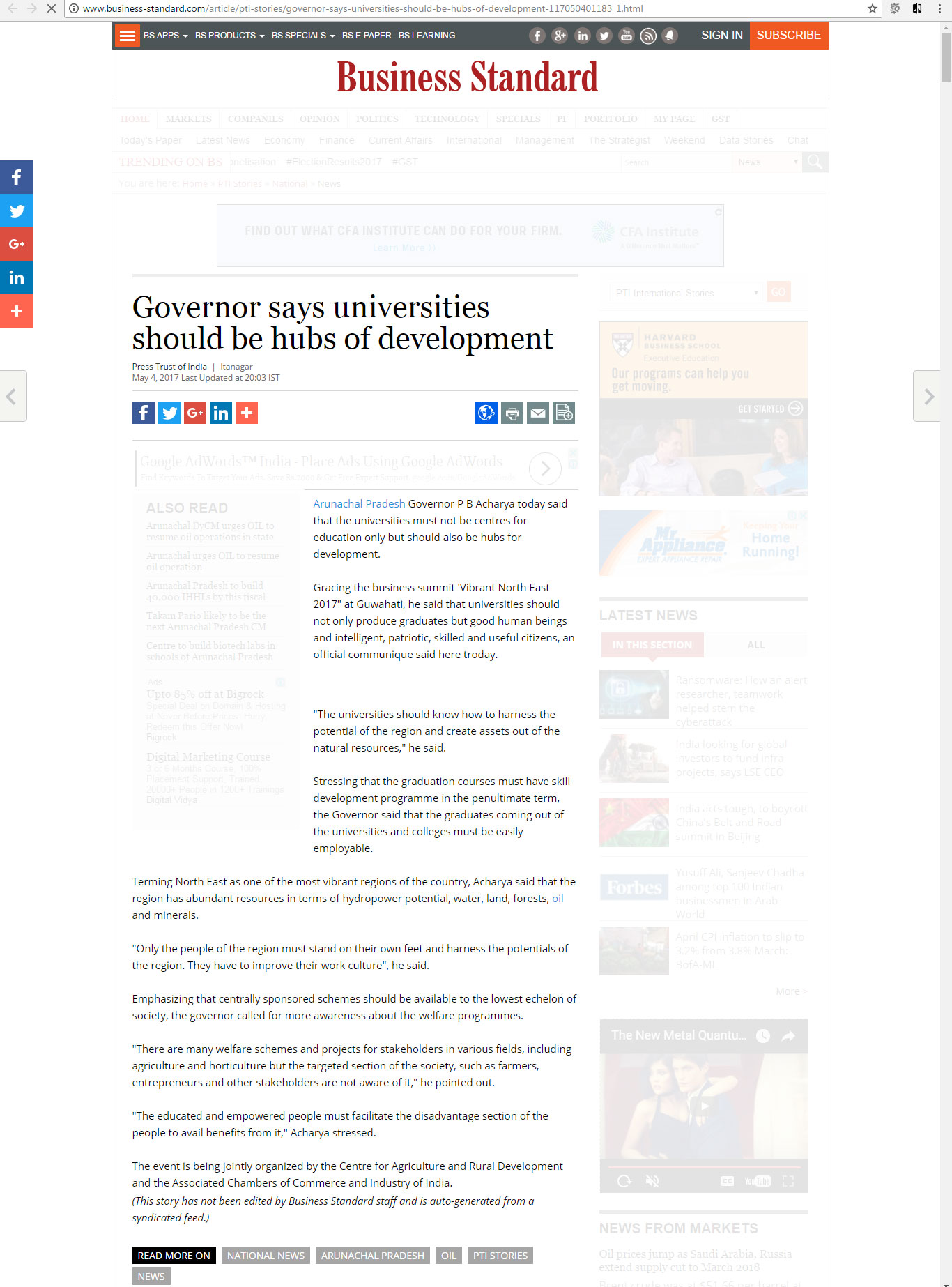Viewport: 952px width, 1287px height.
Task: Expand the BS APPS dropdown
Action: [165, 36]
